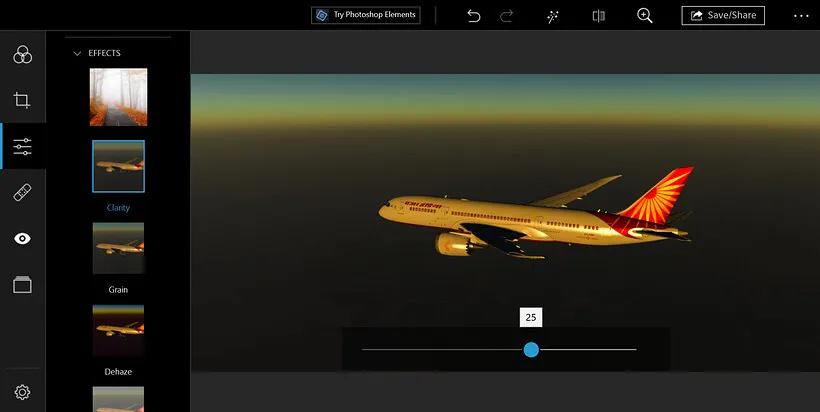The image size is (820, 412).
Task: Click the zoom magnifier icon
Action: (x=645, y=15)
